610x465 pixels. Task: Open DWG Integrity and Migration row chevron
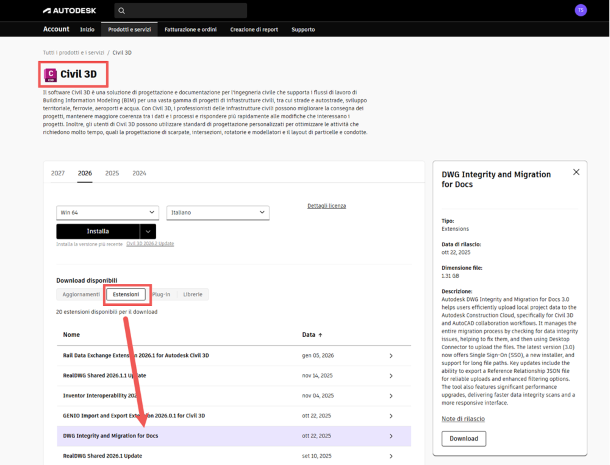[391, 436]
